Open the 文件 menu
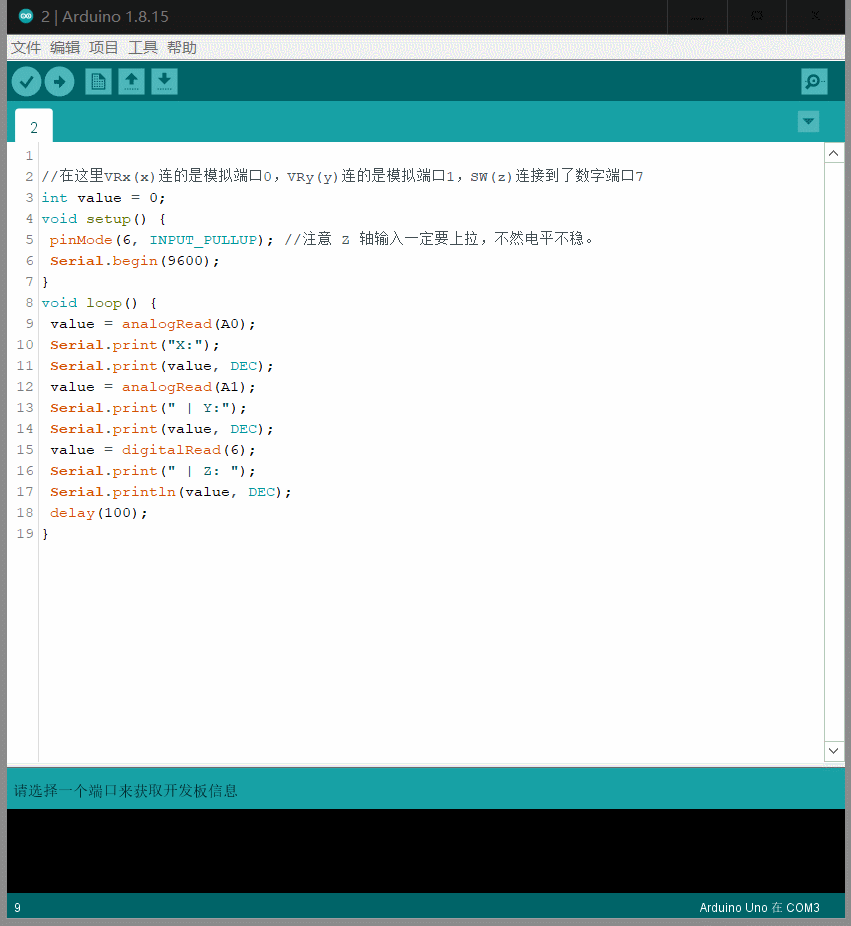 [x=26, y=47]
